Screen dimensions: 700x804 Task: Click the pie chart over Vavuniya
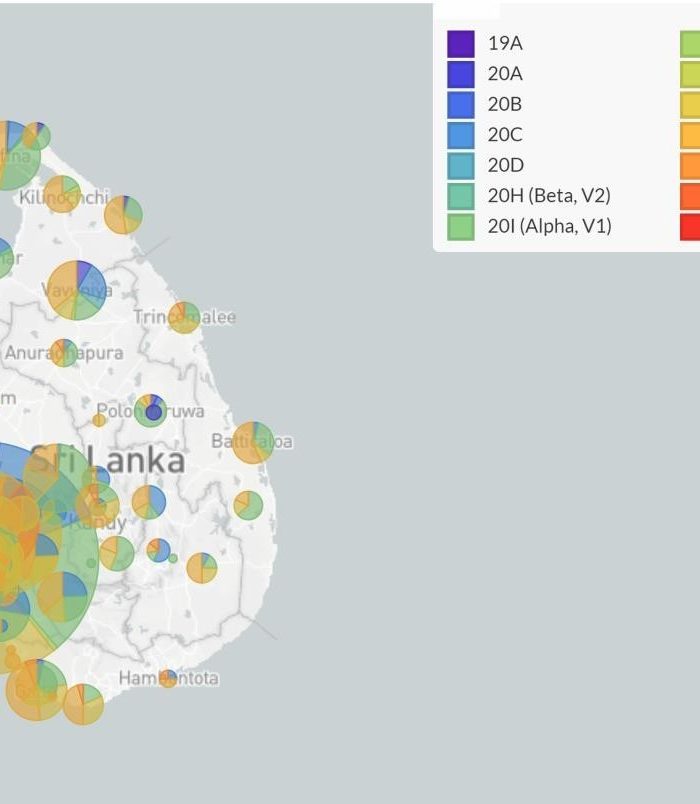[76, 290]
